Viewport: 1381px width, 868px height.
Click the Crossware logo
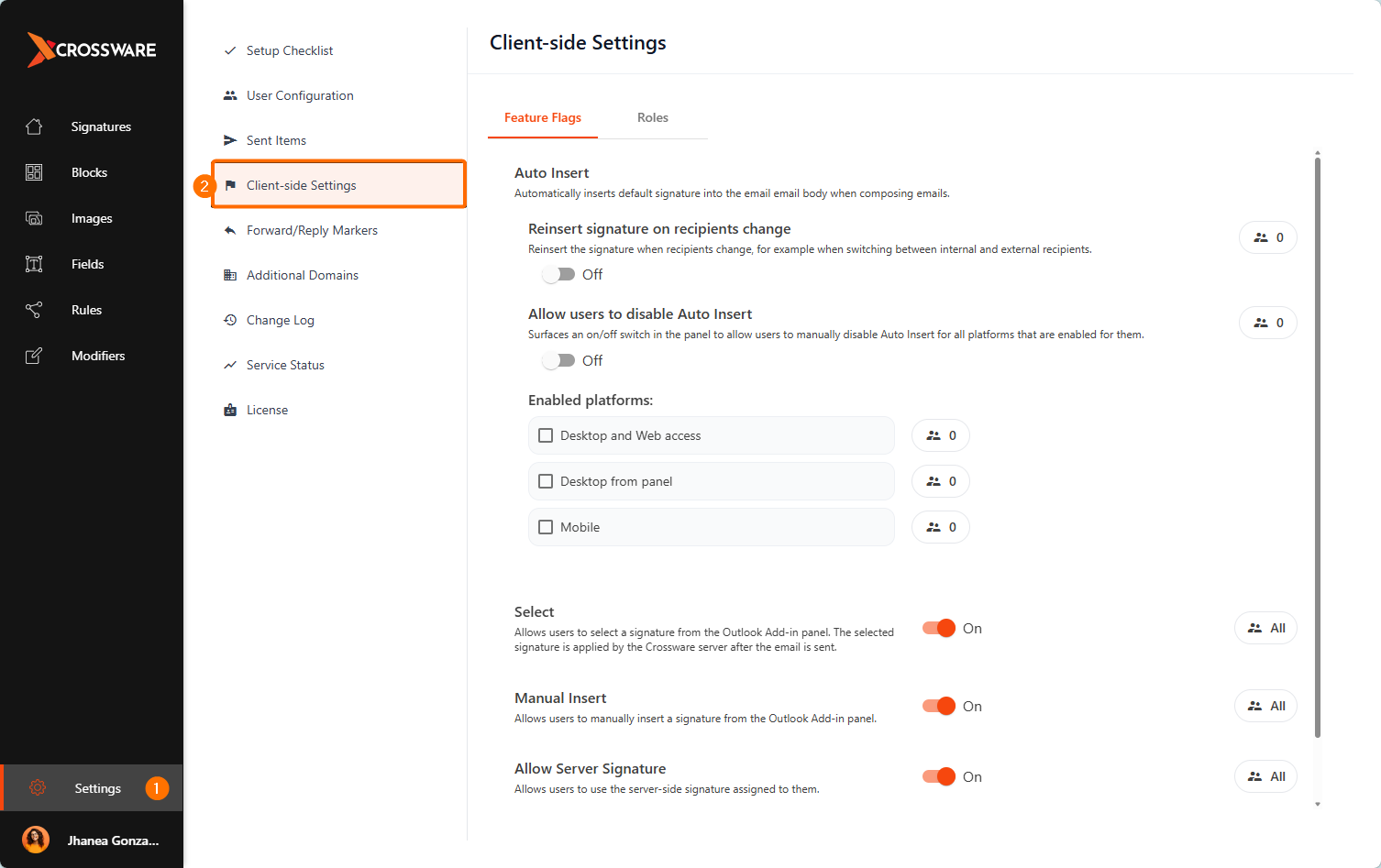coord(92,49)
